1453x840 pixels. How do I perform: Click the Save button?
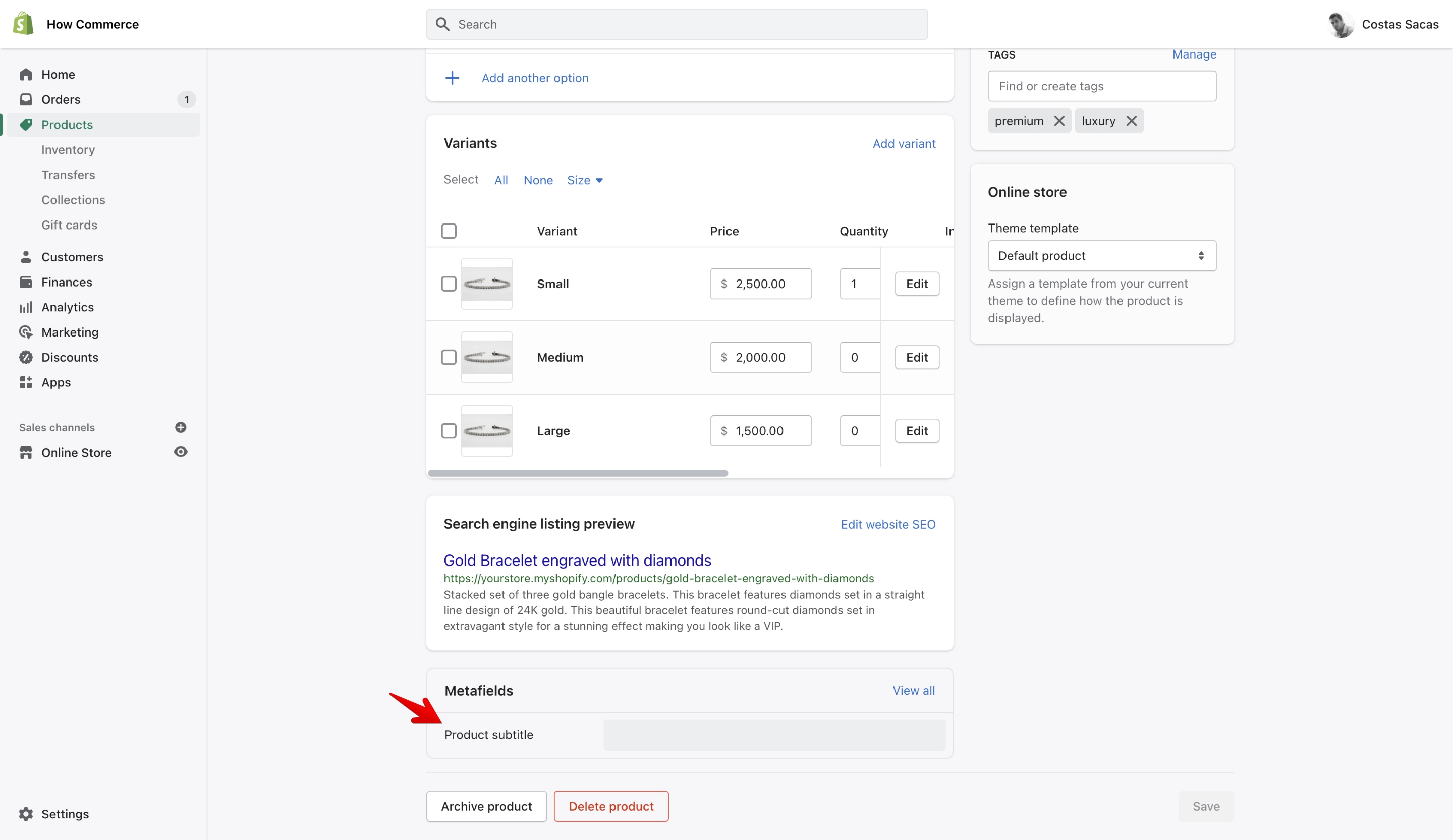pos(1206,806)
